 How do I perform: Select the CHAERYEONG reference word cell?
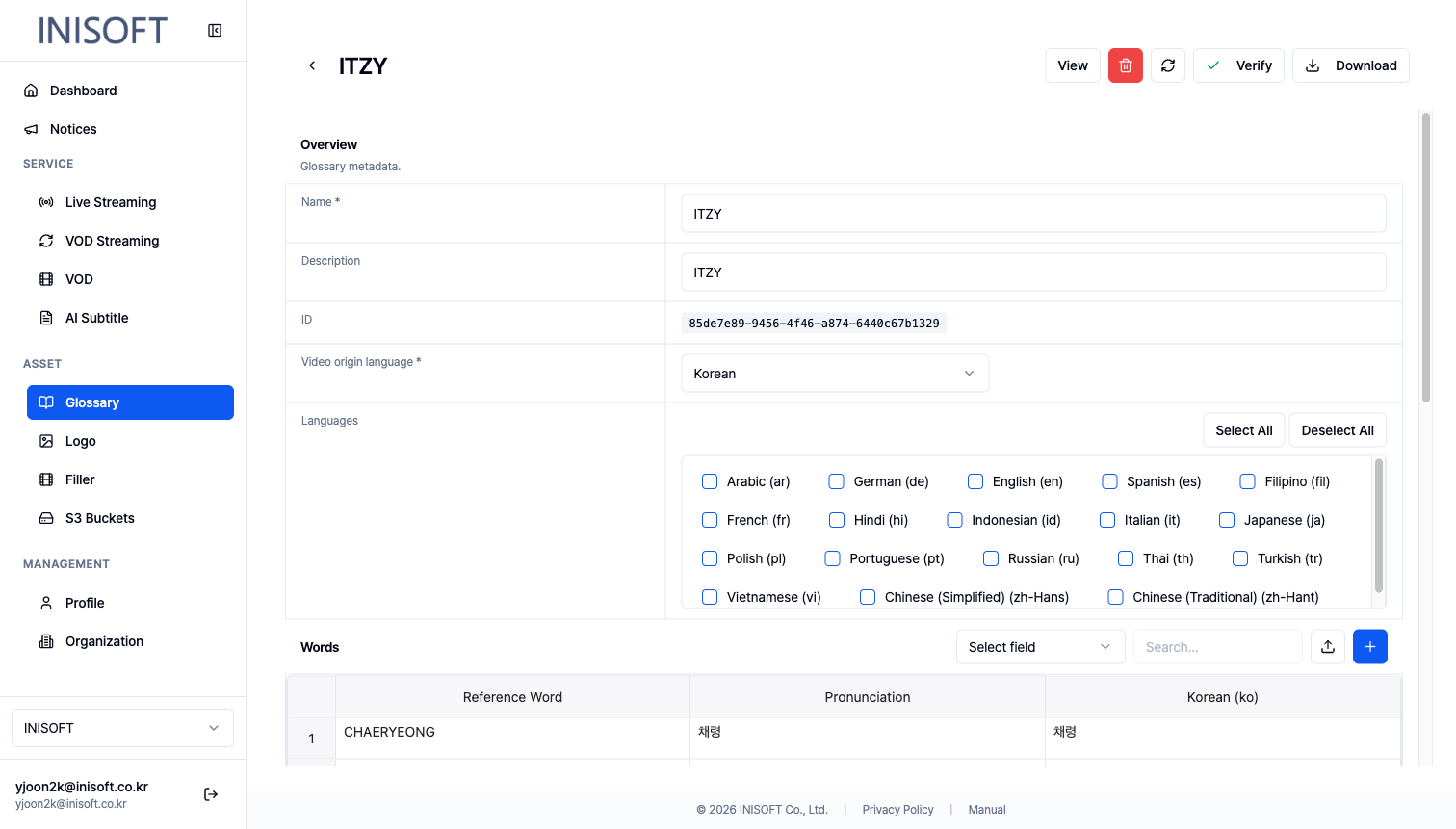click(512, 738)
